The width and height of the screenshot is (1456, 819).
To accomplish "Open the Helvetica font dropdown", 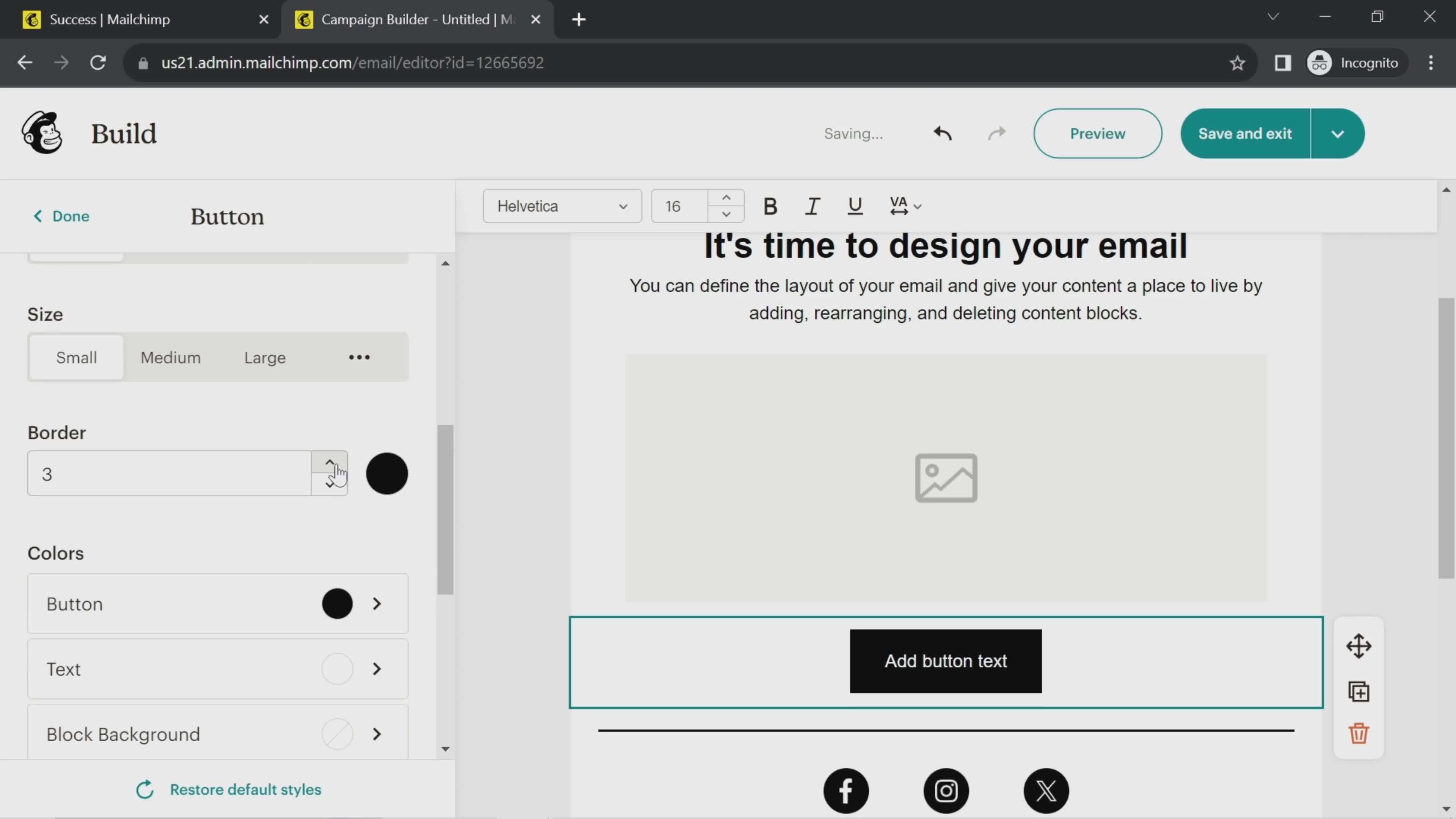I will click(x=562, y=206).
